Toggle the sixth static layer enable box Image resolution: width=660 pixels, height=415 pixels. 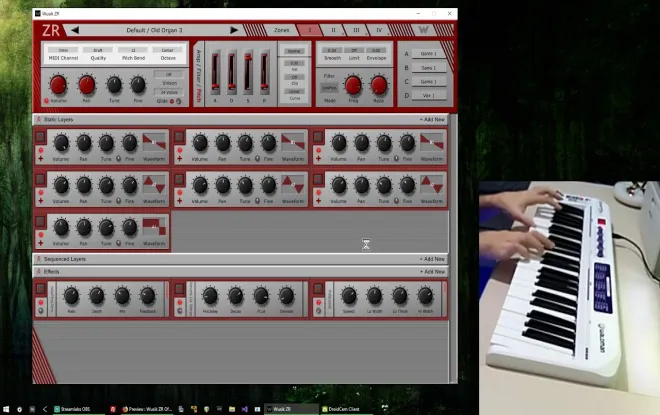318,179
